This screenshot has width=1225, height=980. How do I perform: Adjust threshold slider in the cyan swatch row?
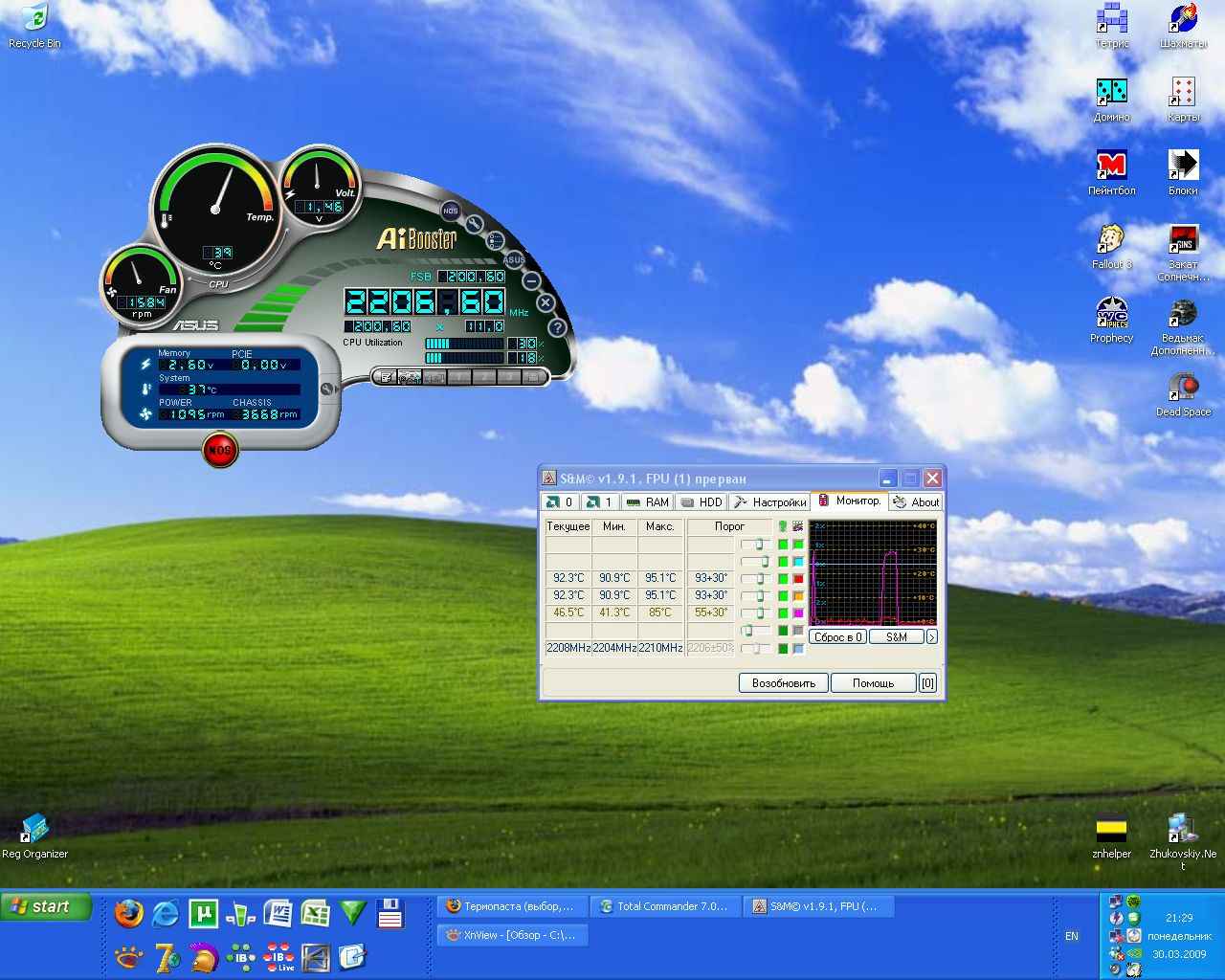[x=755, y=561]
